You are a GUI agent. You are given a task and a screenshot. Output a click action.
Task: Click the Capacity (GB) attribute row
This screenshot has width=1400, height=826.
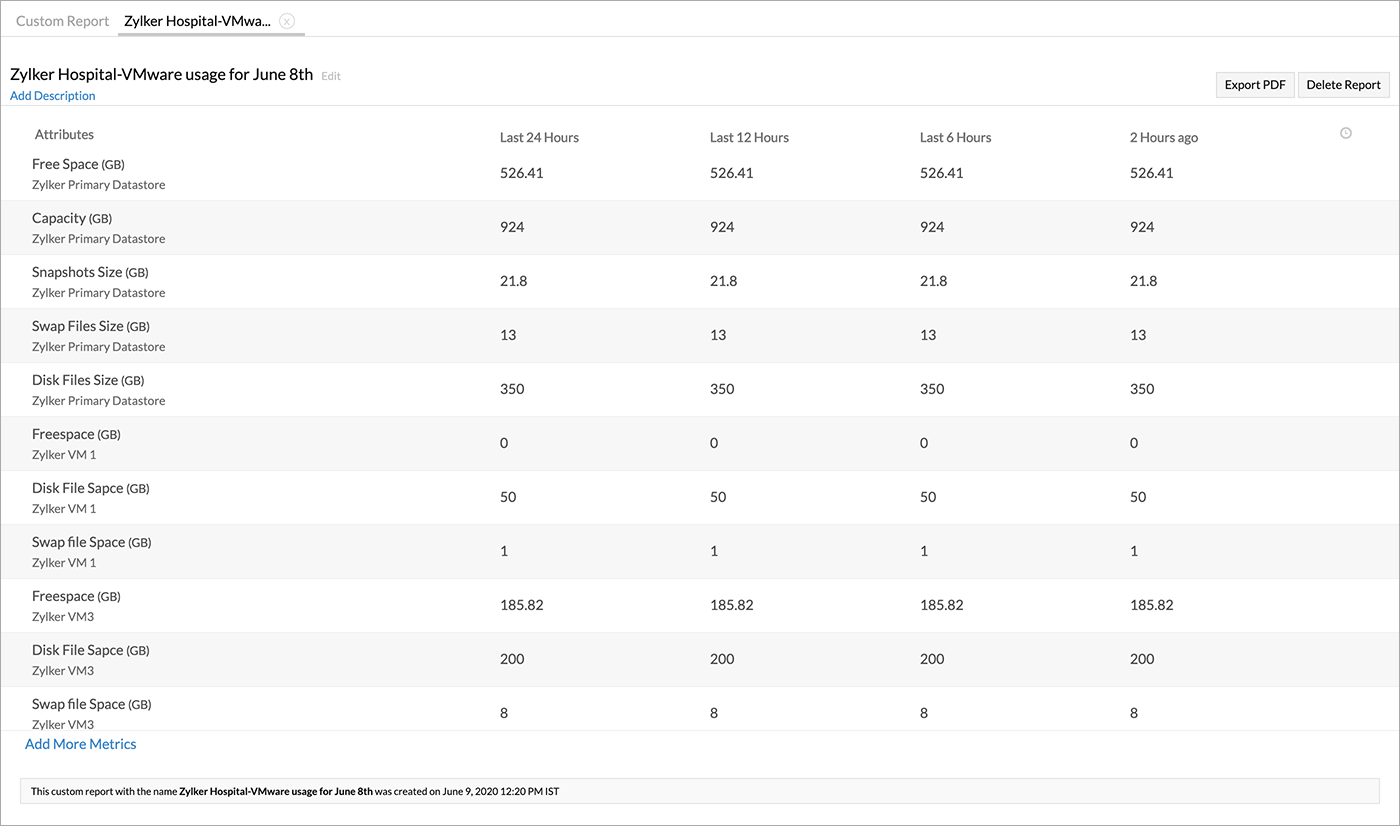tap(72, 218)
